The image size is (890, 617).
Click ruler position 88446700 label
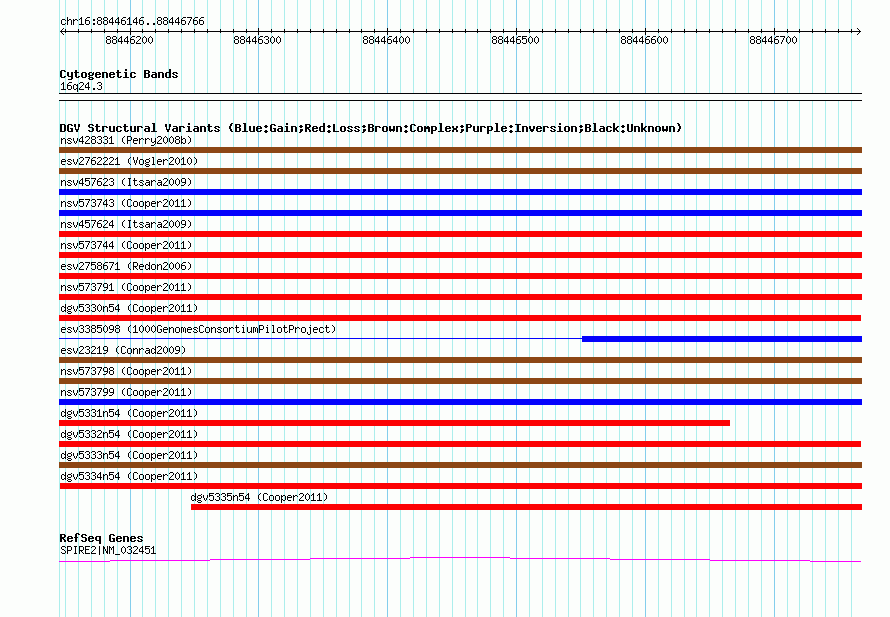click(x=774, y=40)
